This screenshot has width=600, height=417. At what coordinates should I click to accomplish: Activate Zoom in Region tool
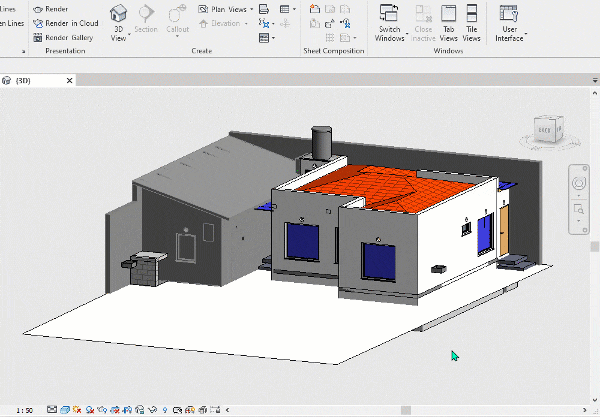pyautogui.click(x=579, y=209)
